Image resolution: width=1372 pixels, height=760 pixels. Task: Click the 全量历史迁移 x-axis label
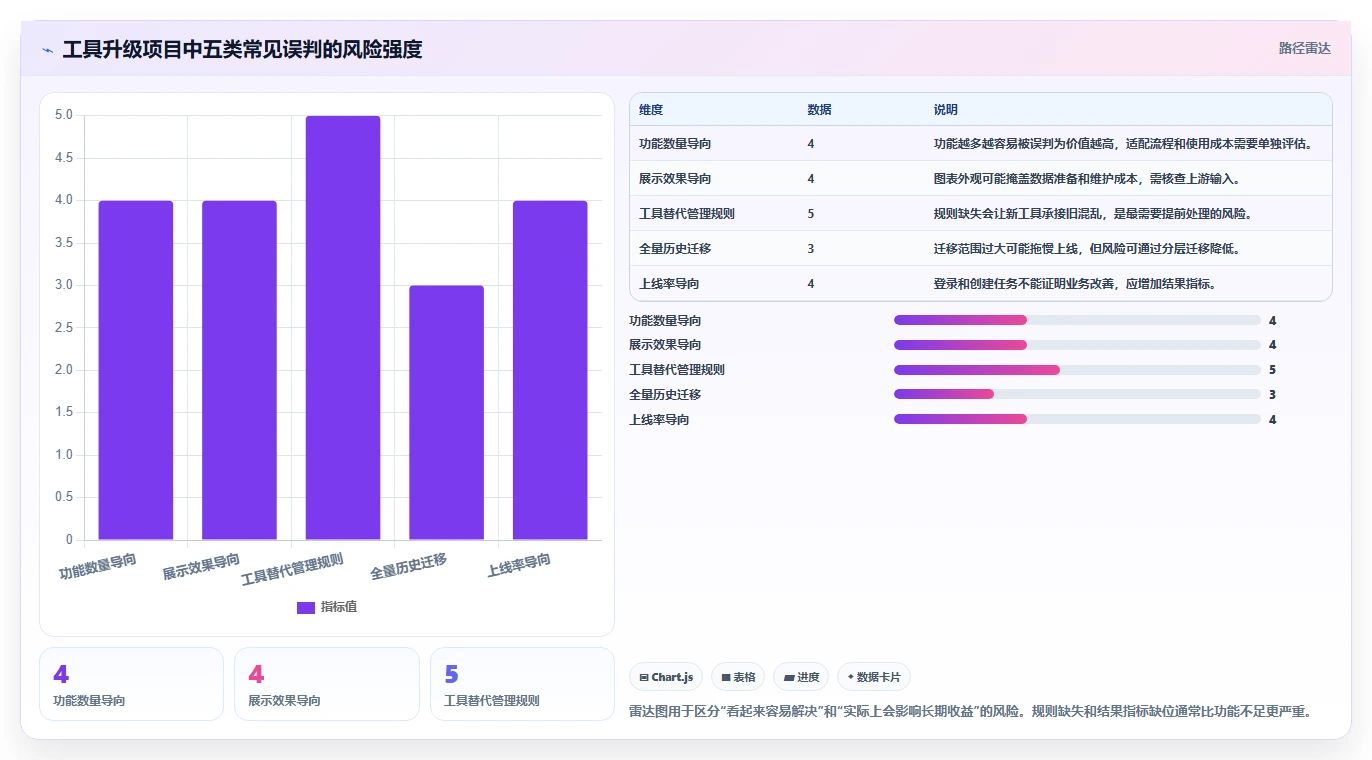point(409,567)
